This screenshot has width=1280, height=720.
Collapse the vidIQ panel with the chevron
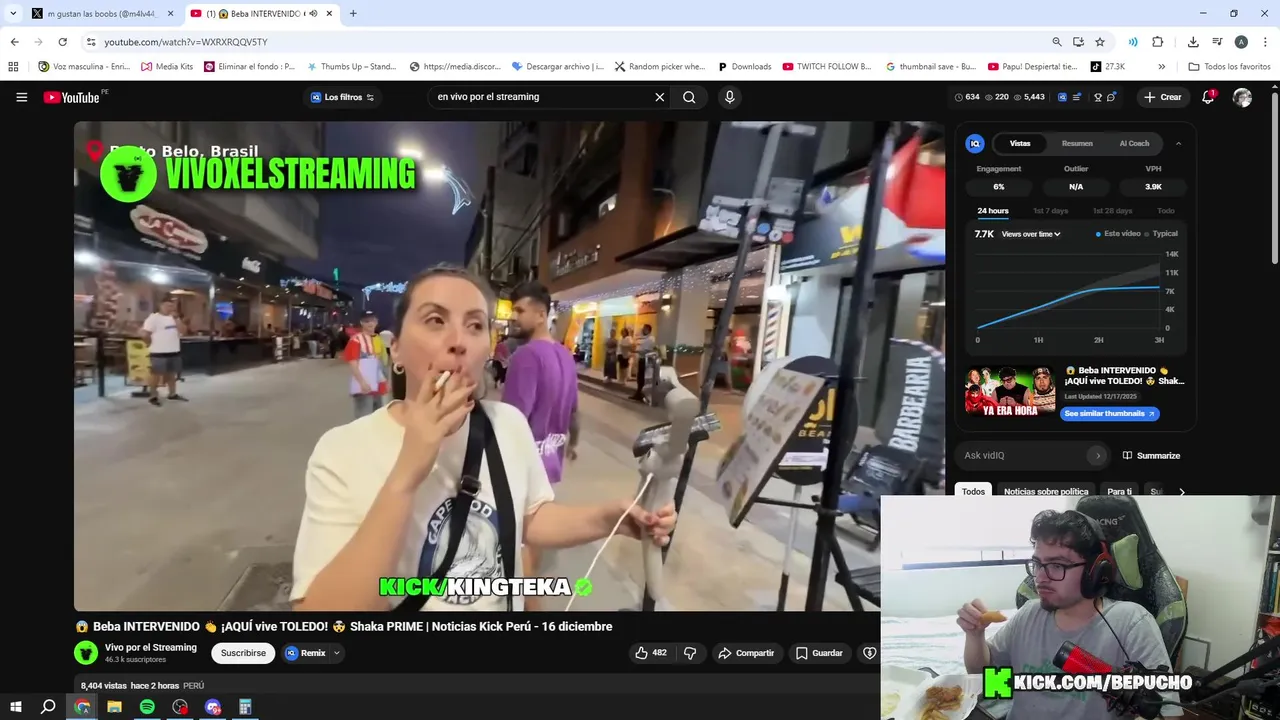tap(1178, 143)
